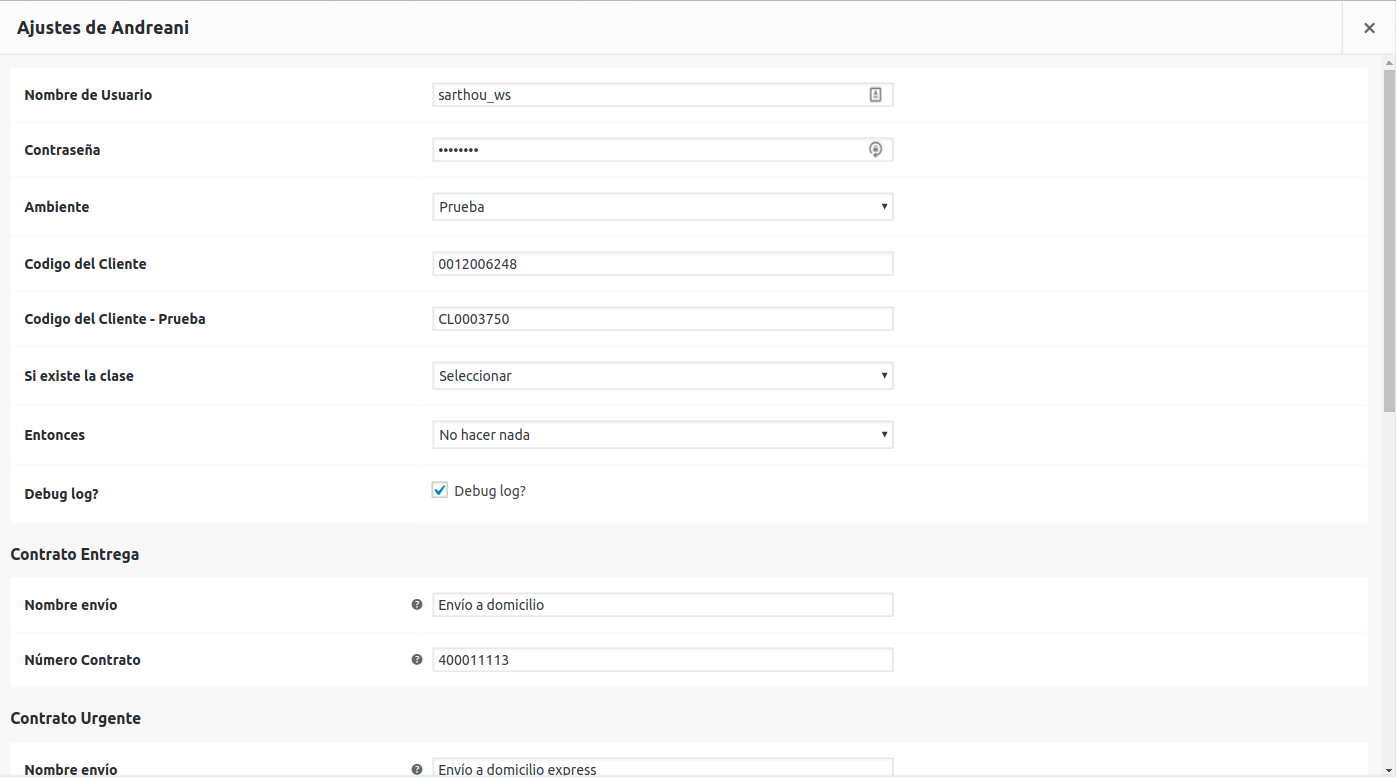1396x778 pixels.
Task: Click the Ajustes de Andreani title
Action: pos(103,28)
